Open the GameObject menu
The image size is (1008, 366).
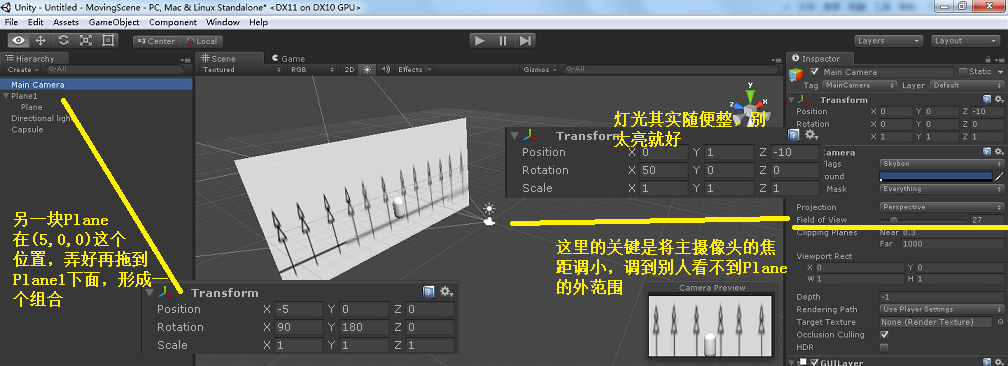[x=114, y=22]
